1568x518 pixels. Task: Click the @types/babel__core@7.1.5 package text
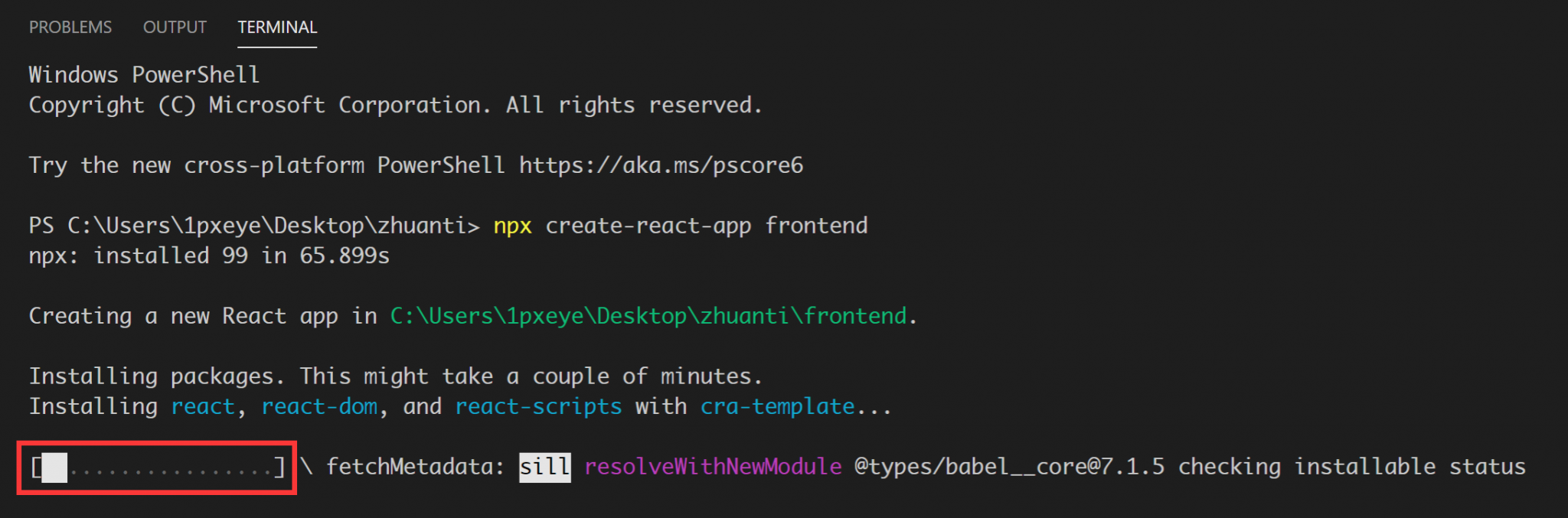1008,467
